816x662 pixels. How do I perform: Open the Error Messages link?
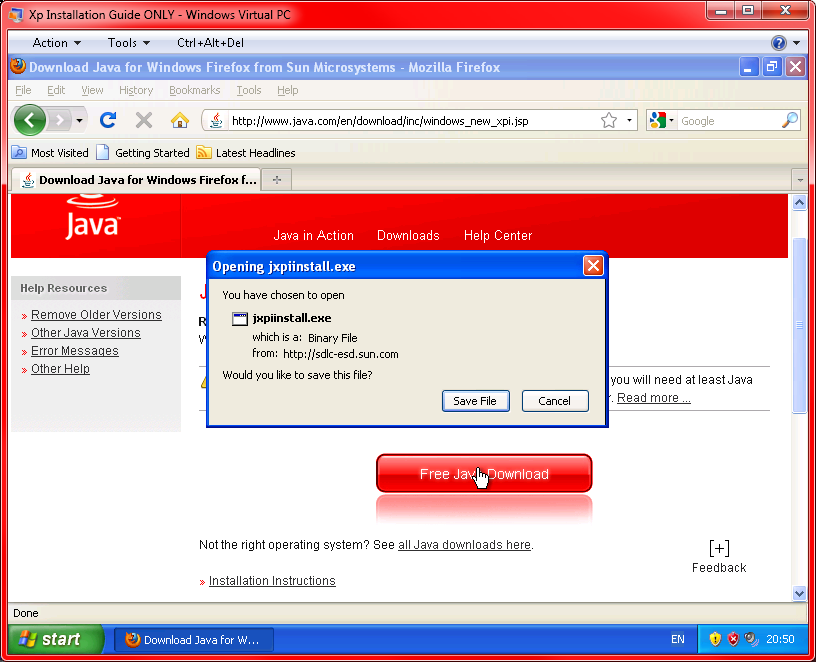(75, 351)
